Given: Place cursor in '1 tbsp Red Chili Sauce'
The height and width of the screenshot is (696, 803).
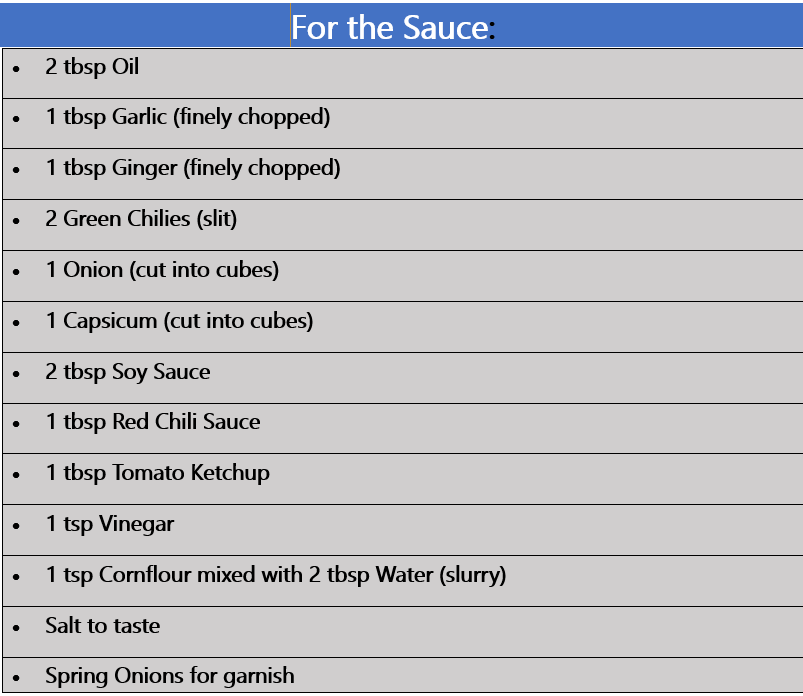Looking at the screenshot, I should (x=153, y=423).
